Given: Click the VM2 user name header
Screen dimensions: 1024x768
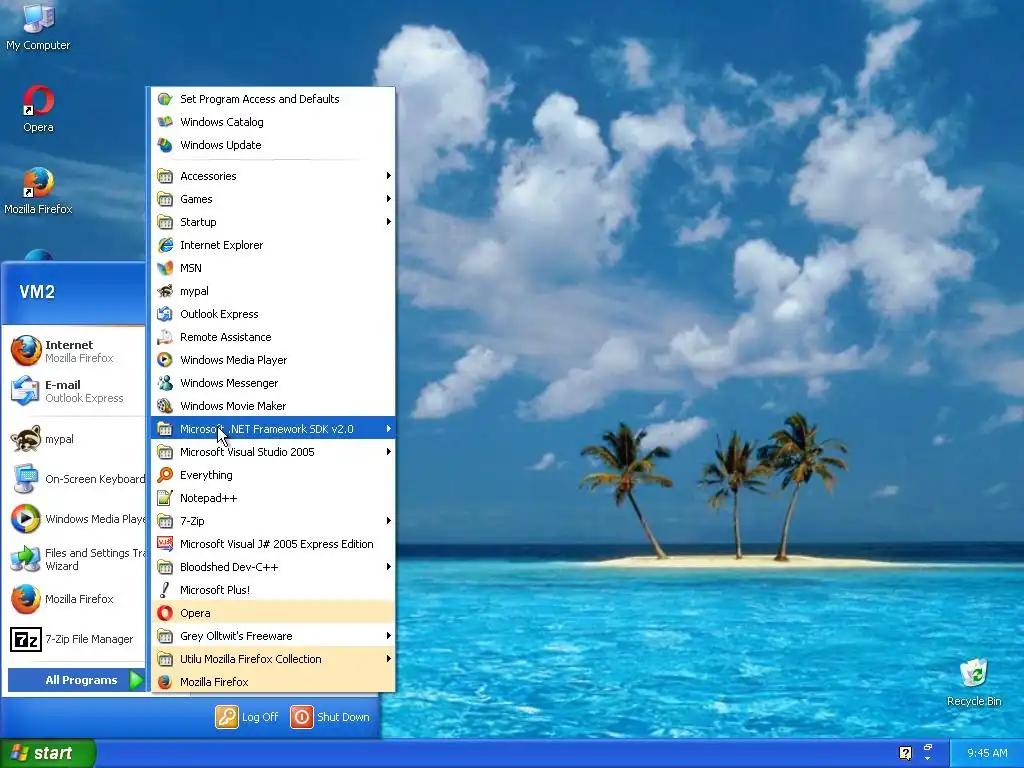Looking at the screenshot, I should click(x=37, y=291).
